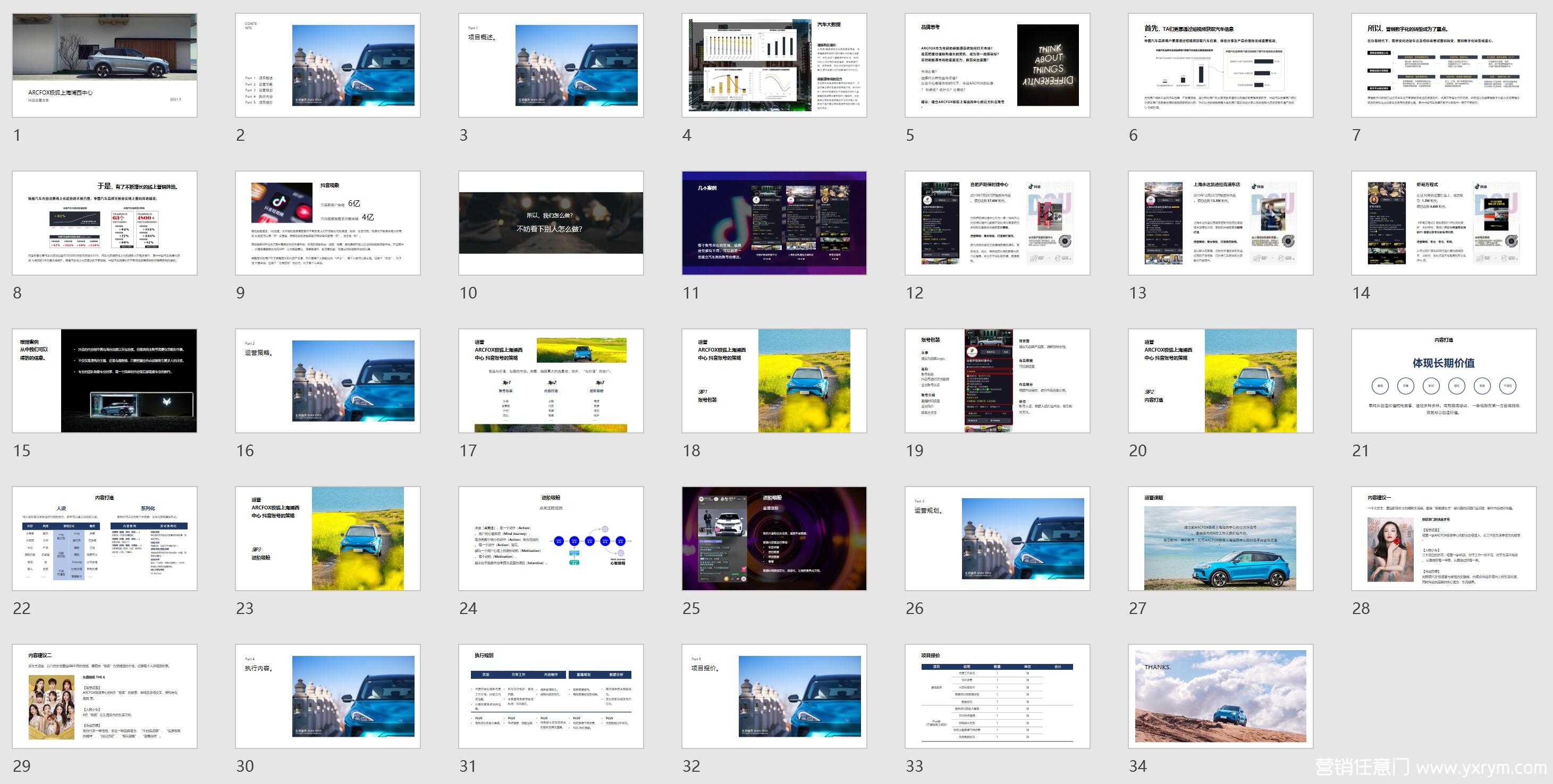Select slide 34 THANKS thumbnail
This screenshot has height=784, width=1553.
pyautogui.click(x=1221, y=696)
